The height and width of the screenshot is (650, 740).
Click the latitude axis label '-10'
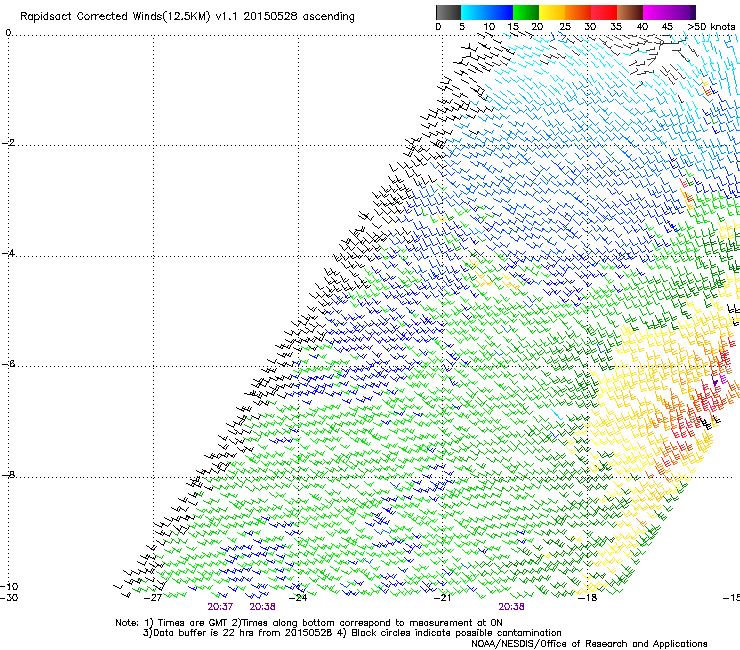click(x=9, y=586)
